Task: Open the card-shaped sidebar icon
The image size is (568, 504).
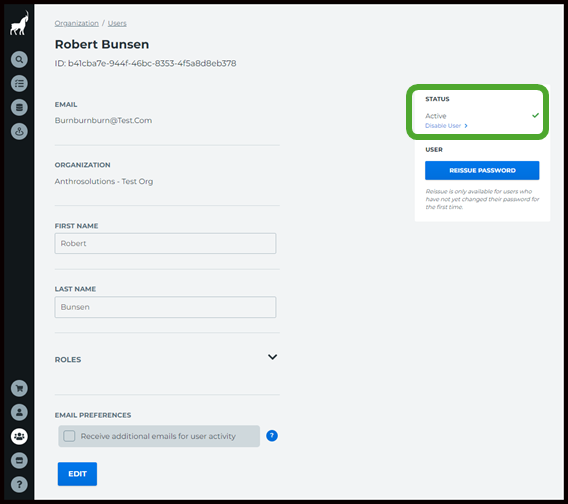Action: (19, 461)
